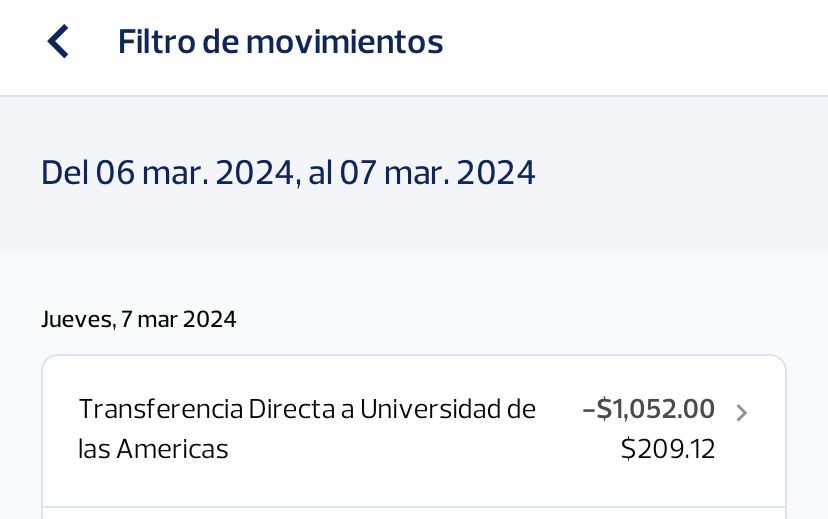Click the "Filtro de movimientos" title
This screenshot has width=828, height=519.
[280, 42]
